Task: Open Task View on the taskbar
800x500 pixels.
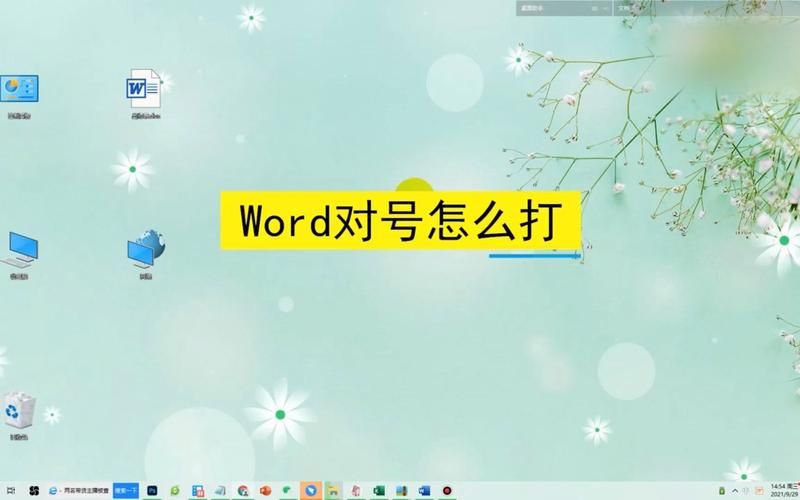Action: click(x=10, y=491)
